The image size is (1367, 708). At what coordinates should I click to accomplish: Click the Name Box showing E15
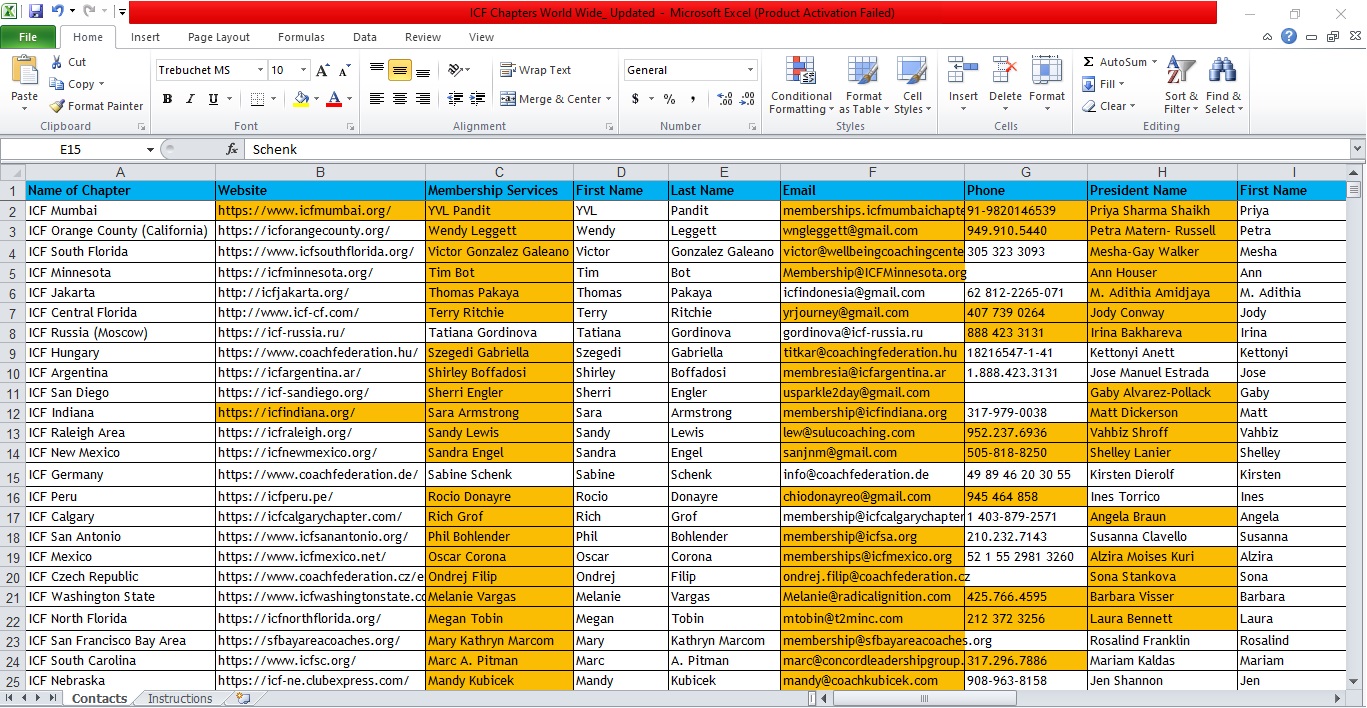click(70, 149)
